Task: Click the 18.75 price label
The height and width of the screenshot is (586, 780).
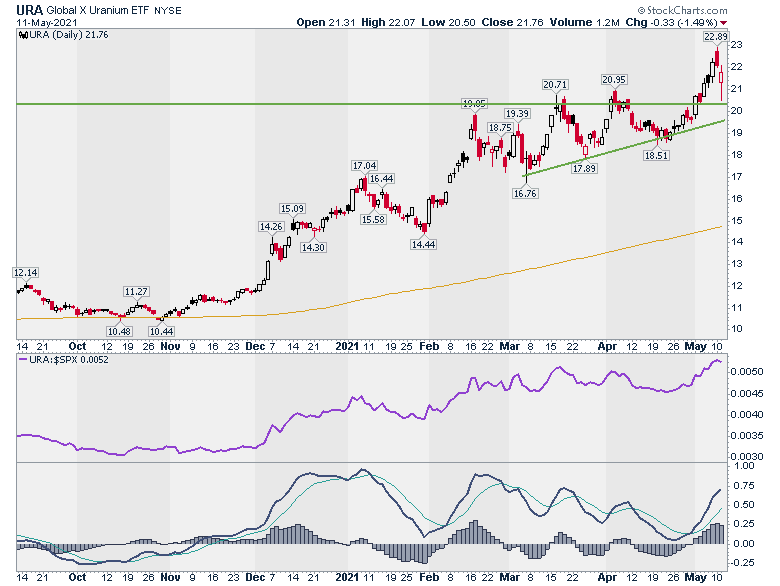Action: 500,128
